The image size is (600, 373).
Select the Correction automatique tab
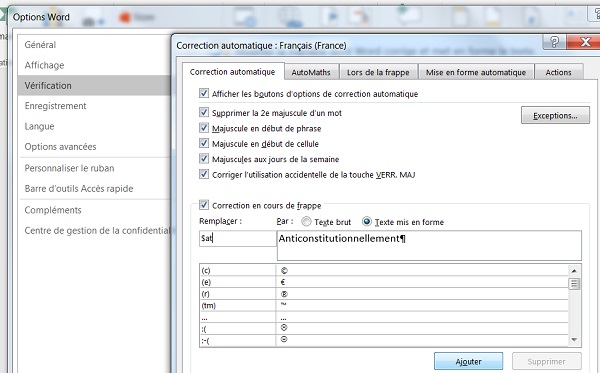233,72
